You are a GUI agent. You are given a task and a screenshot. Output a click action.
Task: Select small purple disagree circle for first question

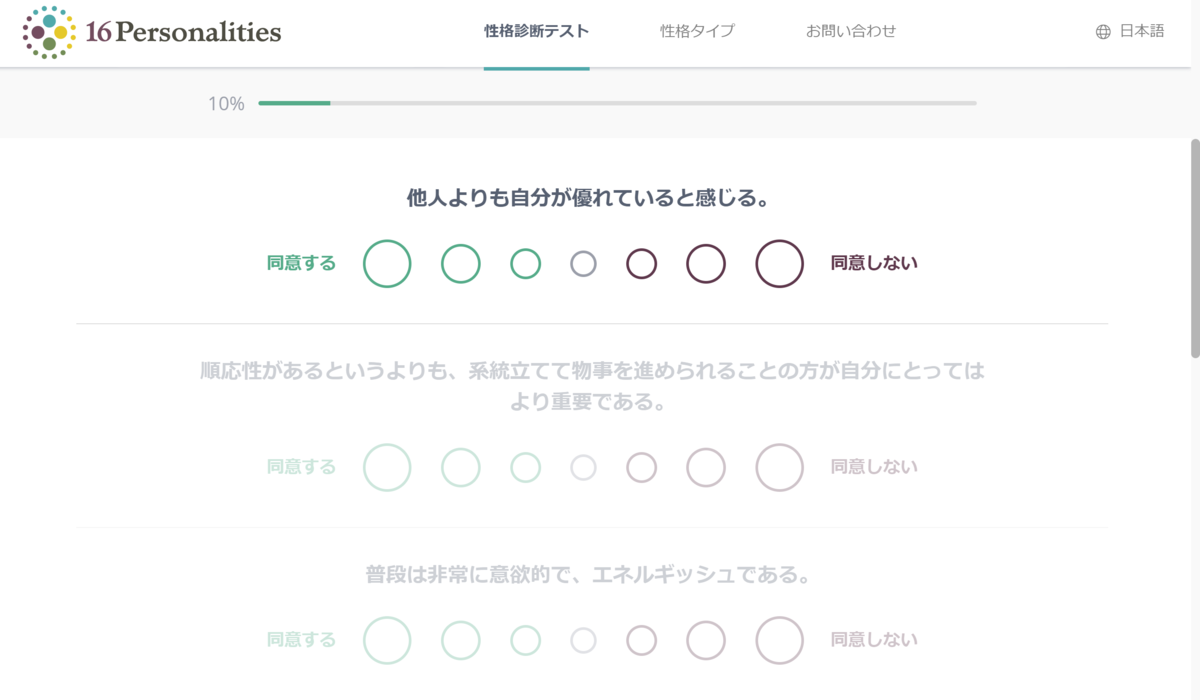pos(642,264)
